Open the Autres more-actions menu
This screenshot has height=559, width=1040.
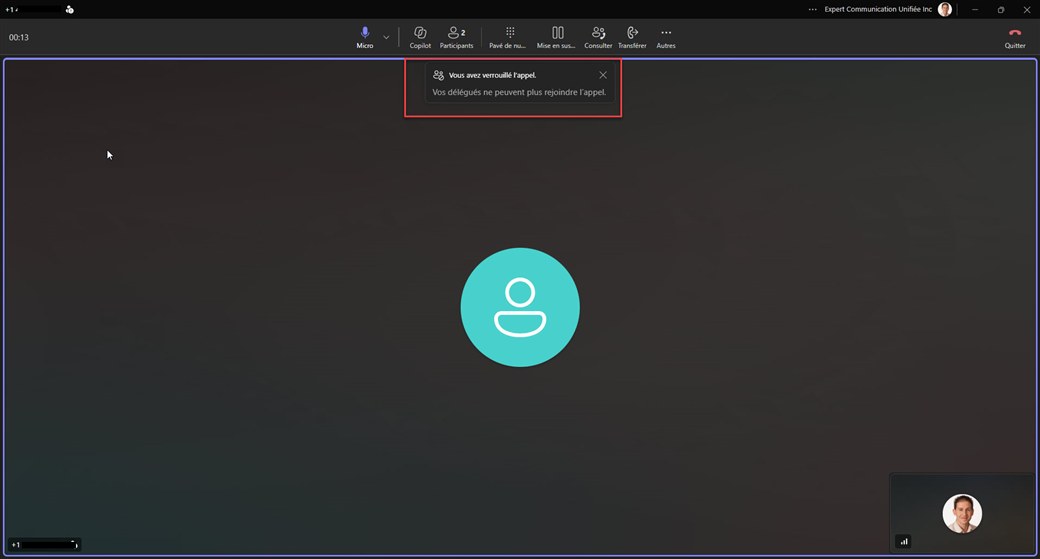(666, 37)
